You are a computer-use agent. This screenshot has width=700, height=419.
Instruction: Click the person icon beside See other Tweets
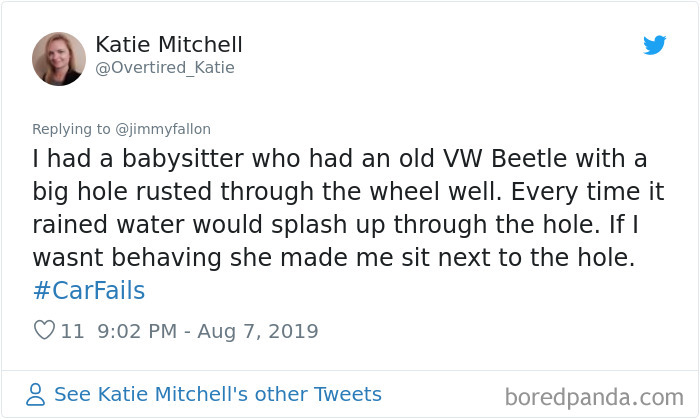(x=36, y=394)
